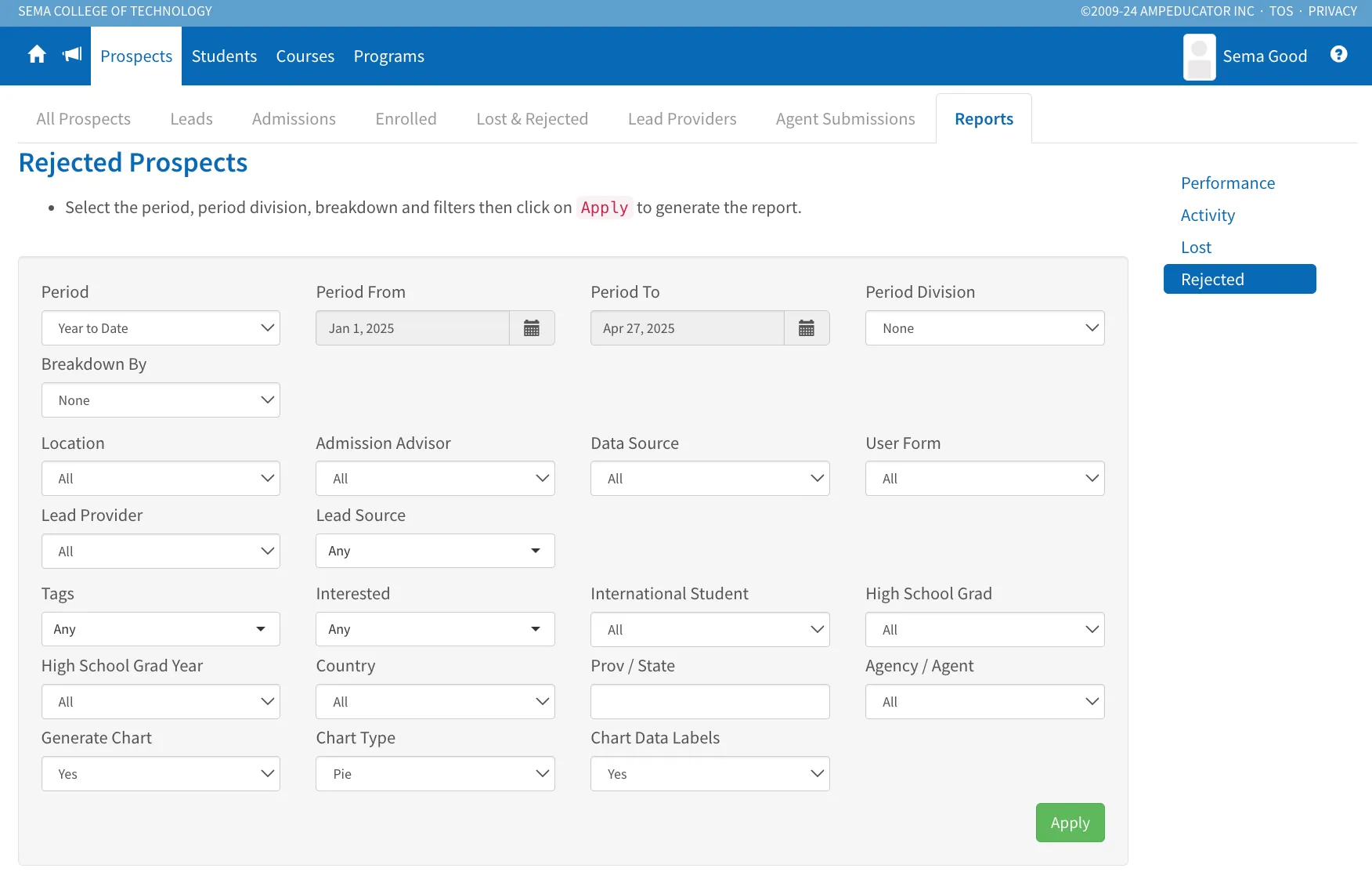
Task: Open the Performance report link
Action: click(x=1228, y=183)
